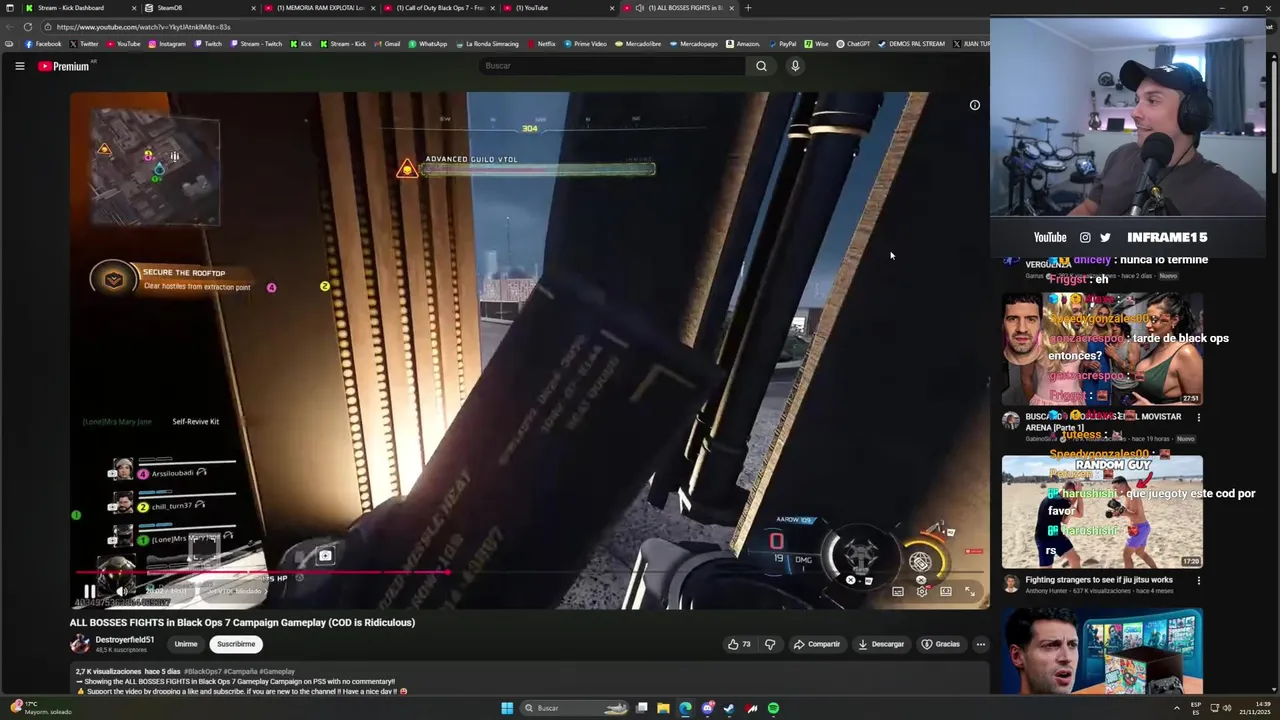Switch player to theater mode
The height and width of the screenshot is (720, 1280).
pos(946,591)
